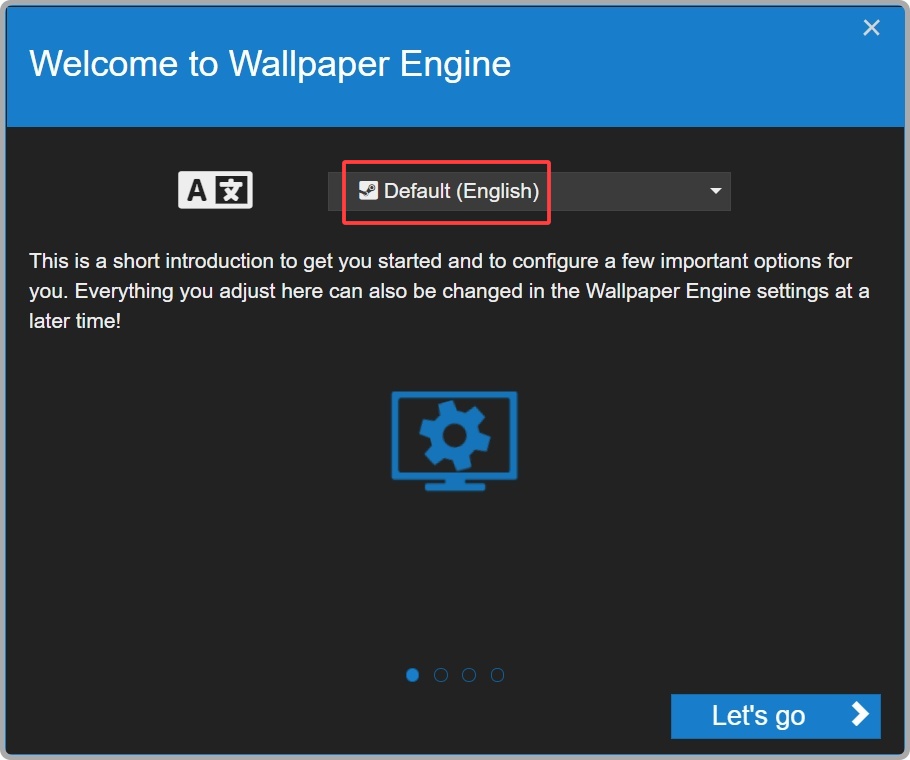Click the monitor with gear icon
The image size is (910, 760).
click(x=454, y=441)
